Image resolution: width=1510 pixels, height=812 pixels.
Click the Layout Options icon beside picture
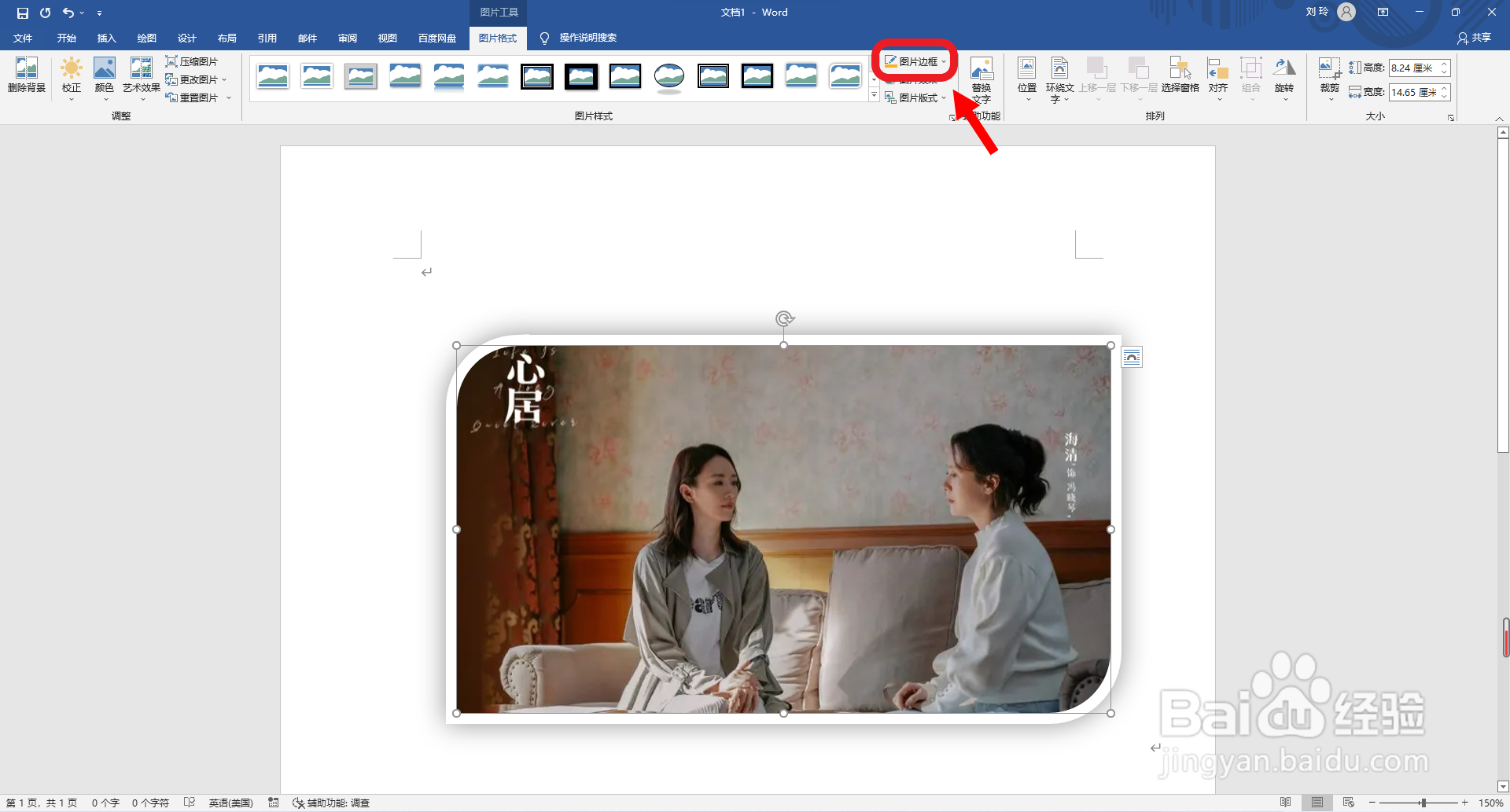click(x=1132, y=358)
